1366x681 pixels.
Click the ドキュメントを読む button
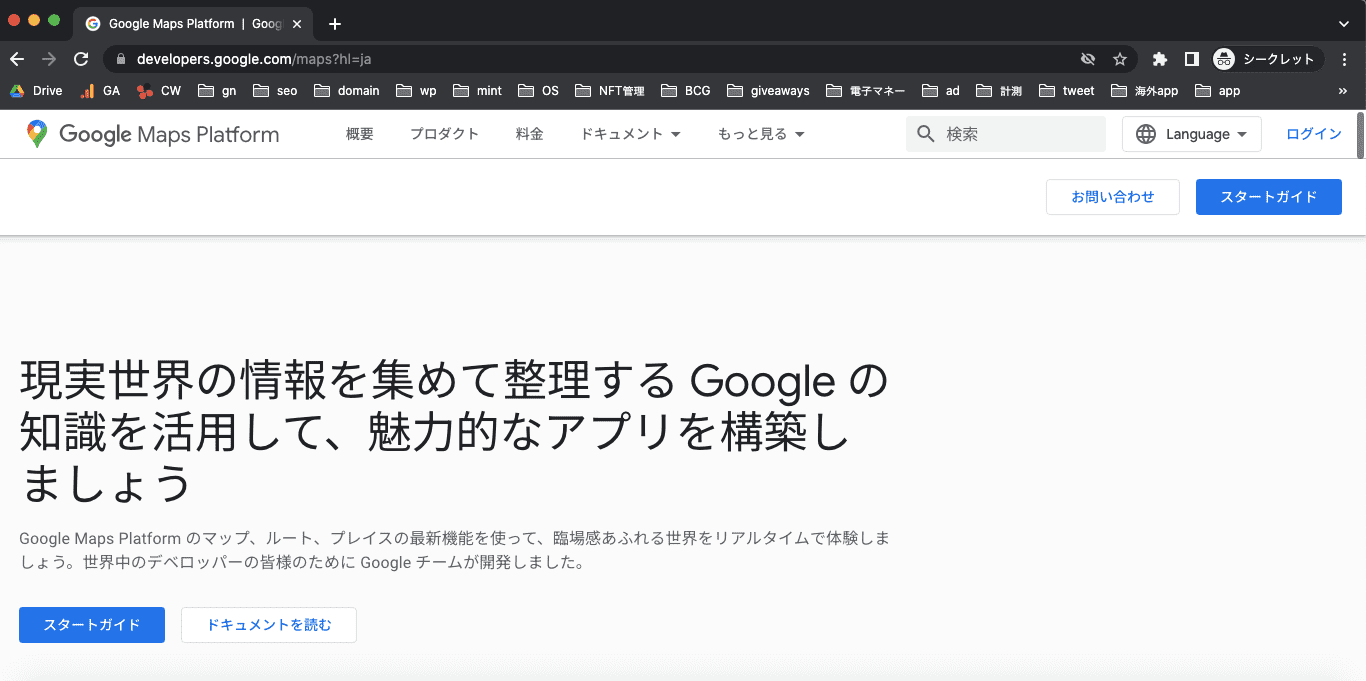coord(269,625)
